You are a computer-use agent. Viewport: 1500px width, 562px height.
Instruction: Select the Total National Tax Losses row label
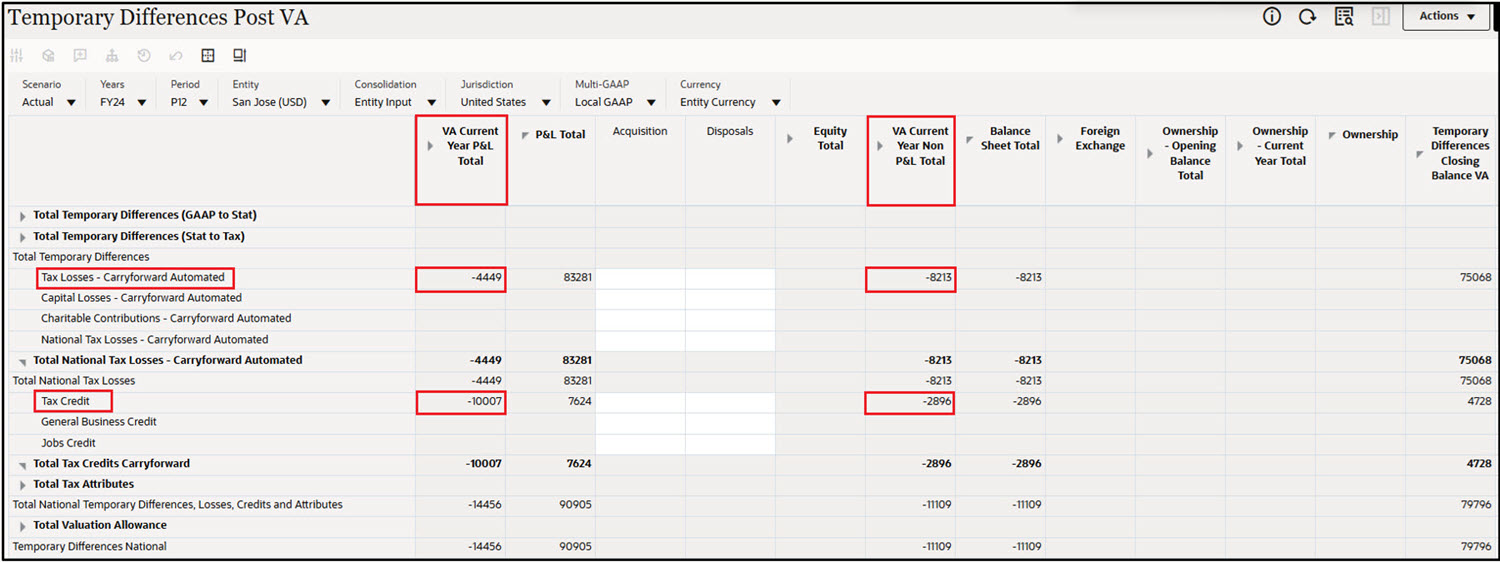click(x=73, y=381)
